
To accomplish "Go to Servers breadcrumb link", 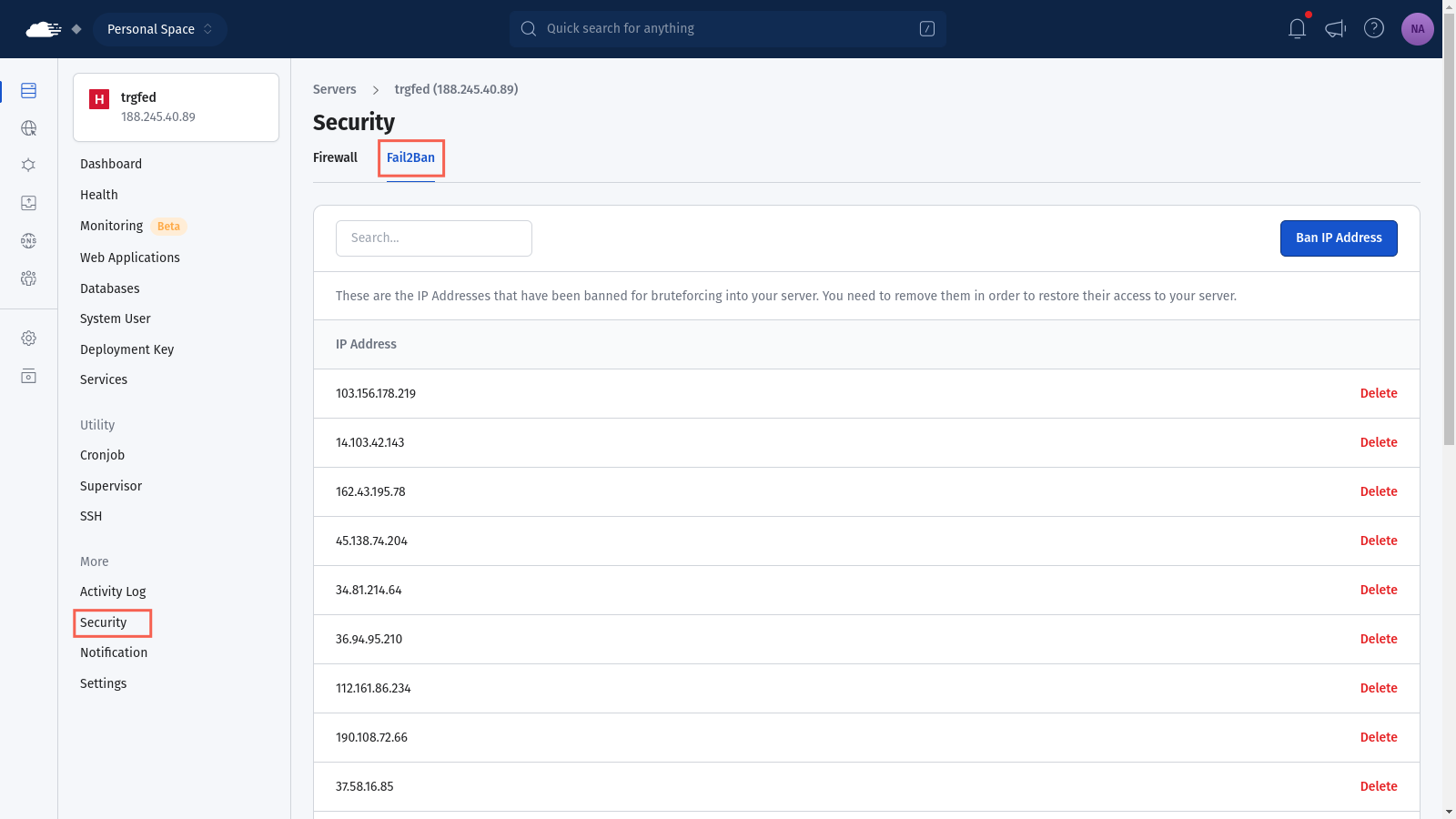I will (x=334, y=89).
